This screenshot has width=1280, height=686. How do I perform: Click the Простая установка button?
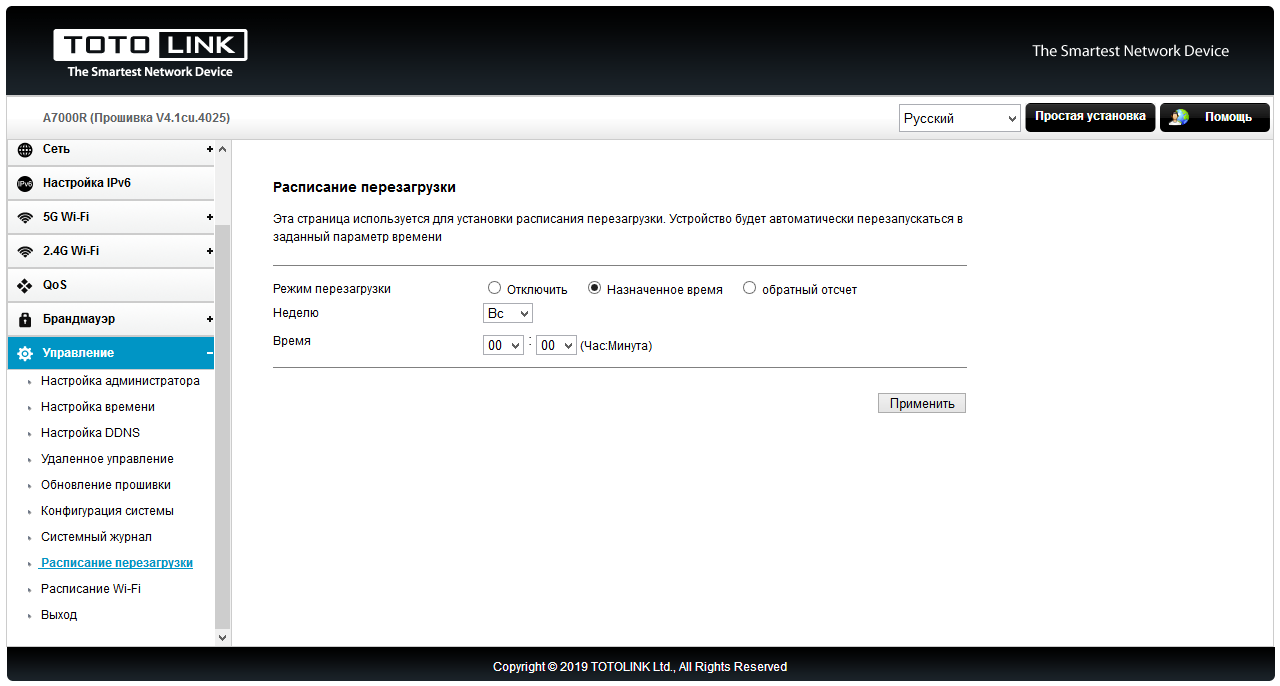click(1090, 117)
